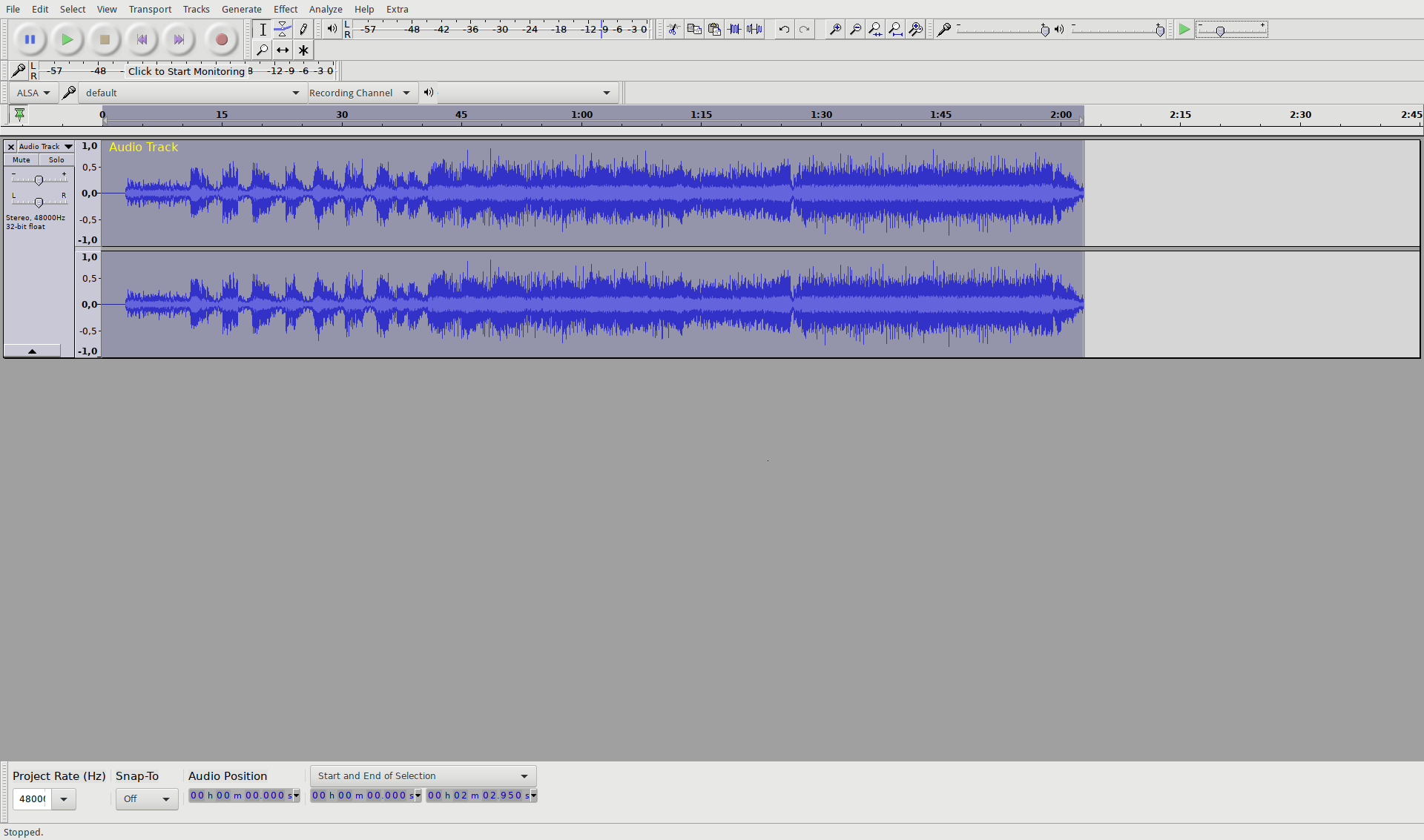Click the Redo arrow icon

tap(804, 29)
